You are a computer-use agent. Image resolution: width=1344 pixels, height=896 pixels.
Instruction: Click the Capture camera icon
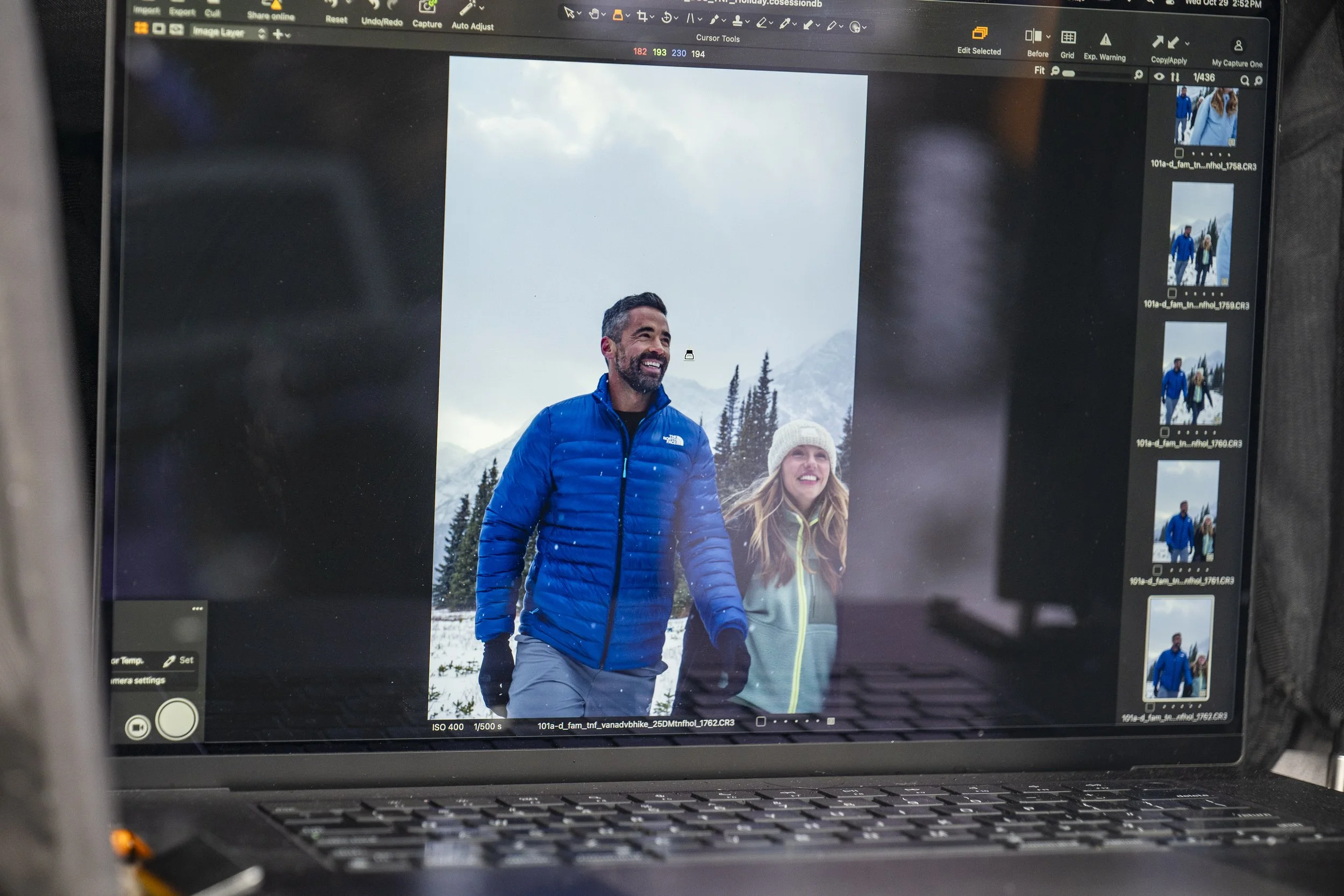tap(427, 8)
